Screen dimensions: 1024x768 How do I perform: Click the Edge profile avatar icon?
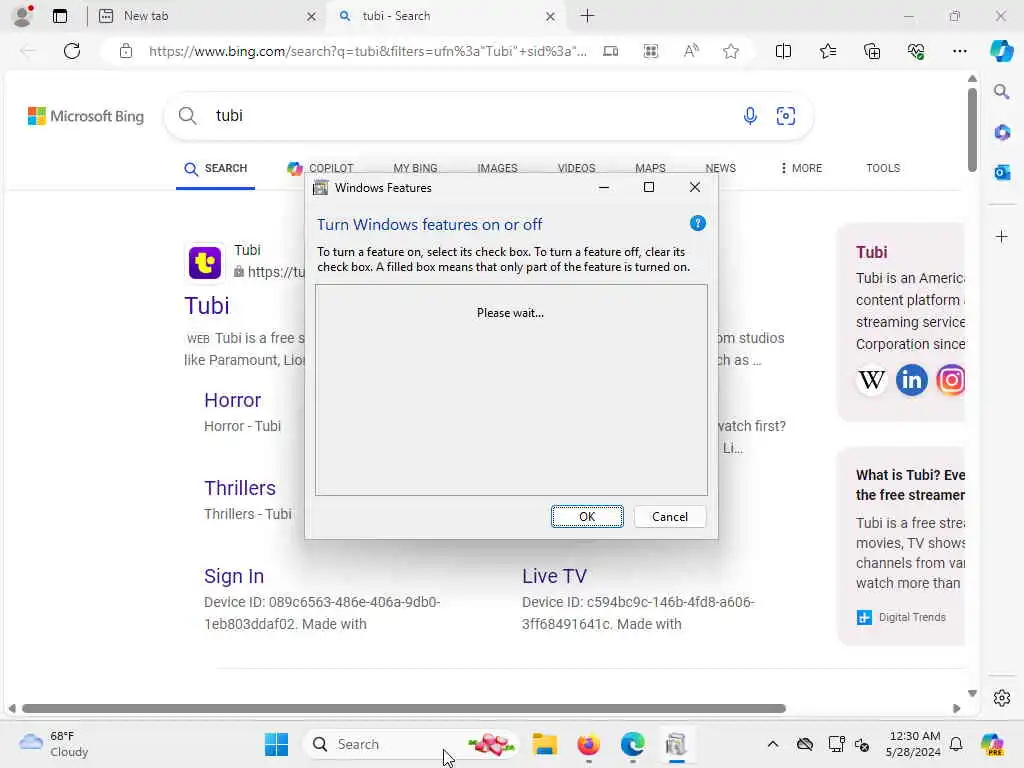click(x=23, y=16)
